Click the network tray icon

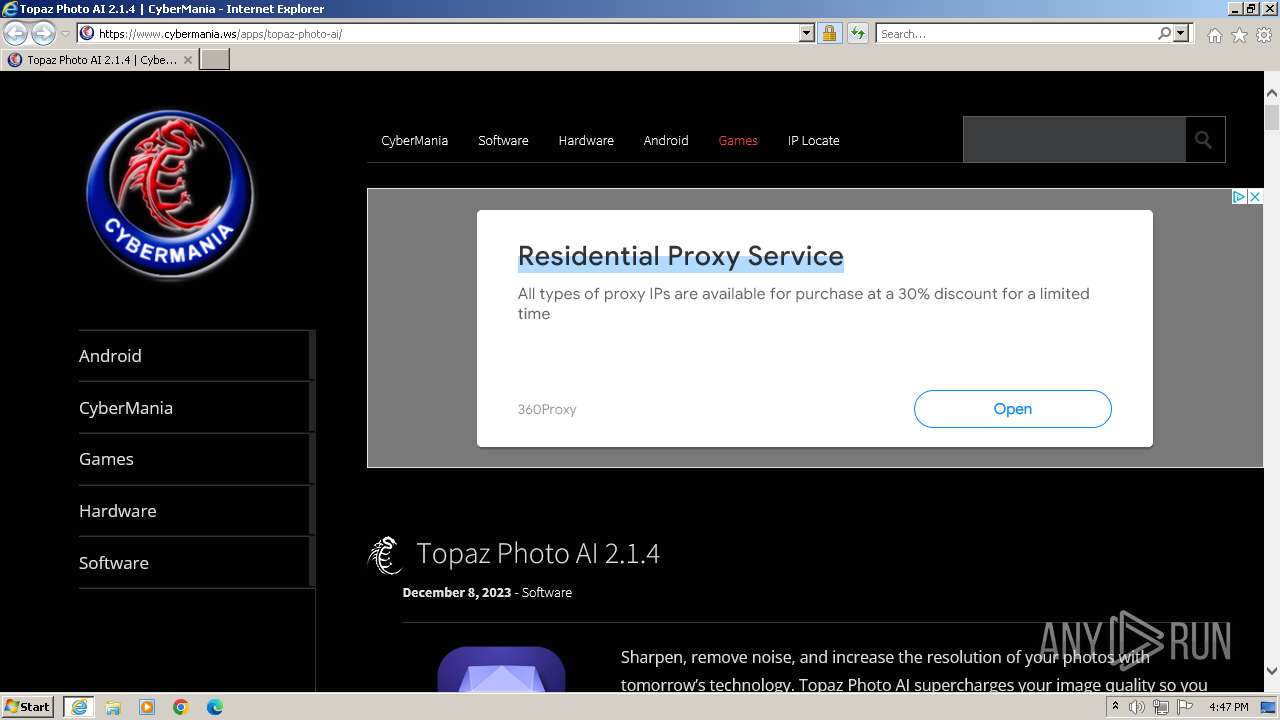(1161, 707)
